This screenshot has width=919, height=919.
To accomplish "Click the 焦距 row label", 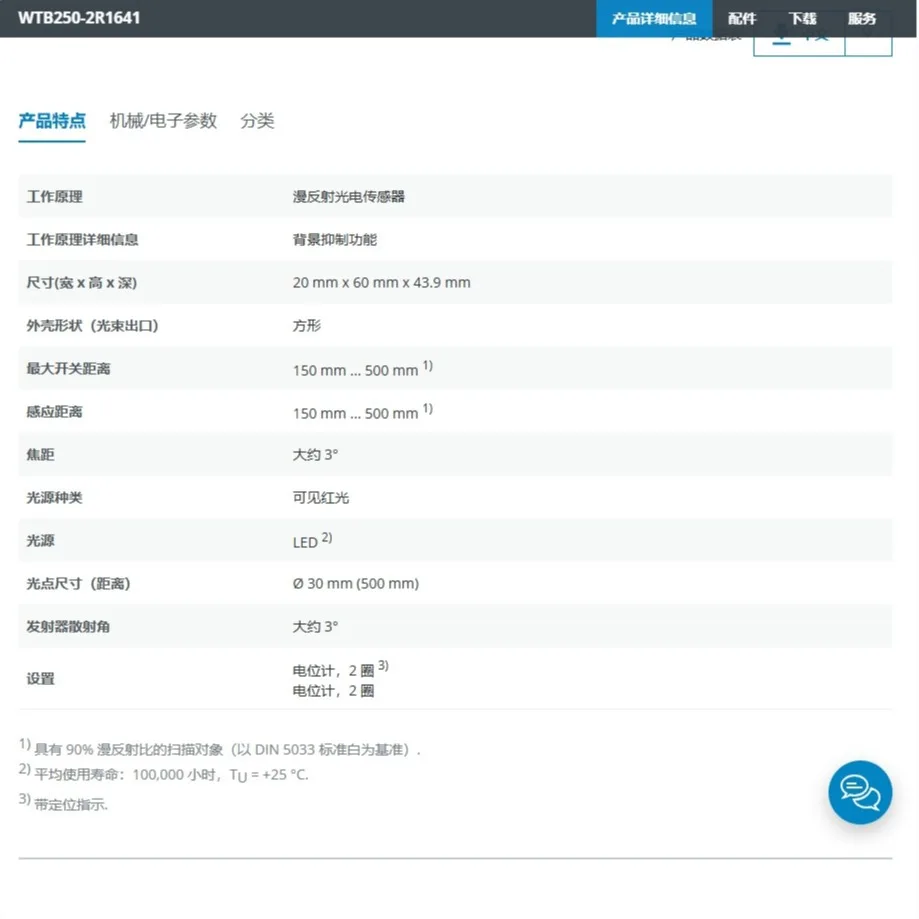I will pos(40,454).
